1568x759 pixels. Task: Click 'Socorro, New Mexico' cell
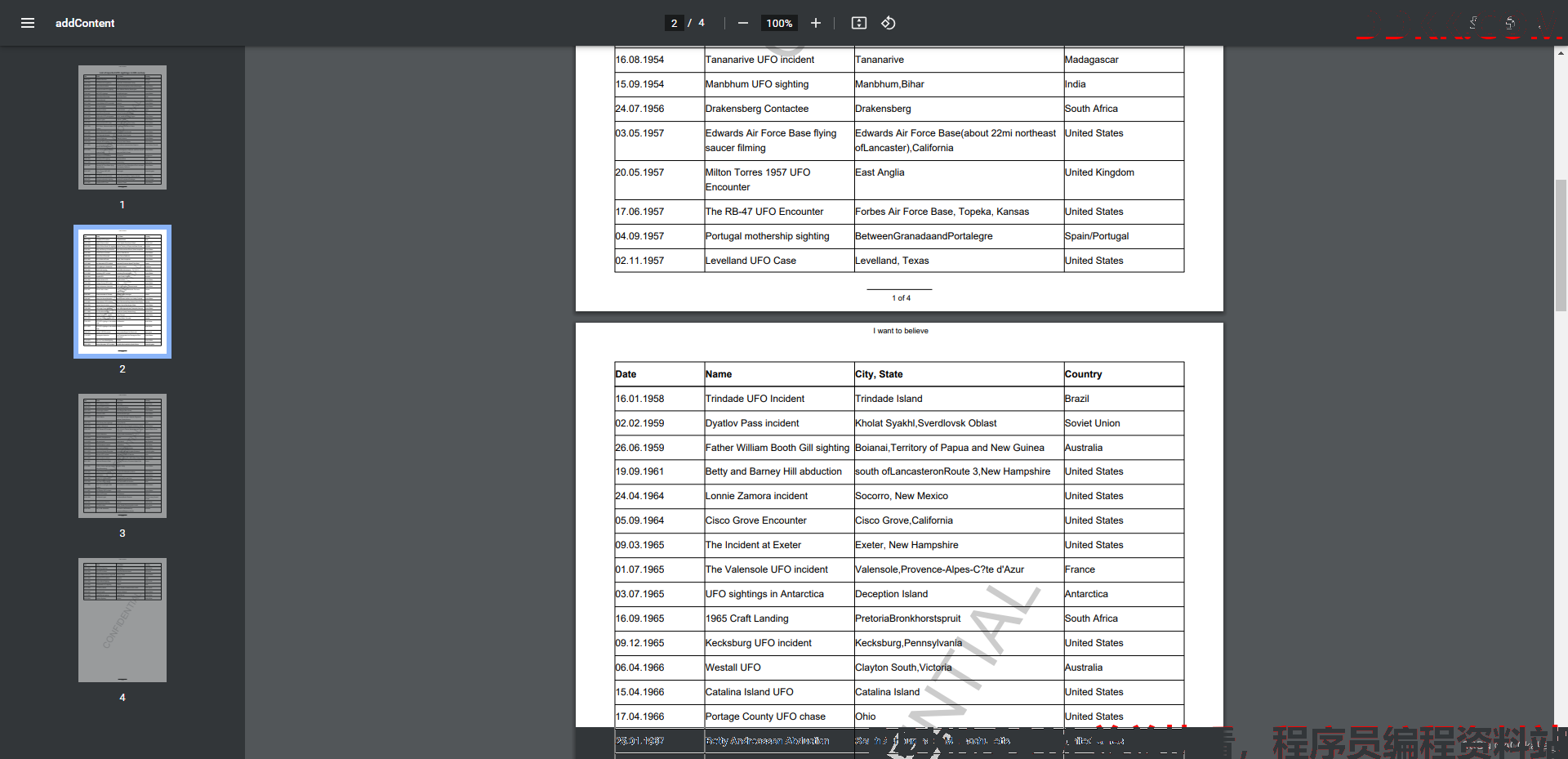pyautogui.click(x=959, y=496)
